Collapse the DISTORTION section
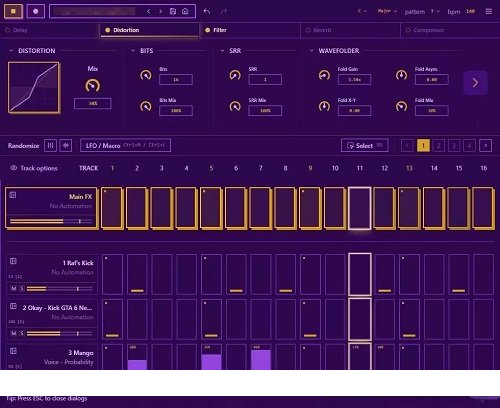The width and height of the screenshot is (500, 408). coord(11,51)
